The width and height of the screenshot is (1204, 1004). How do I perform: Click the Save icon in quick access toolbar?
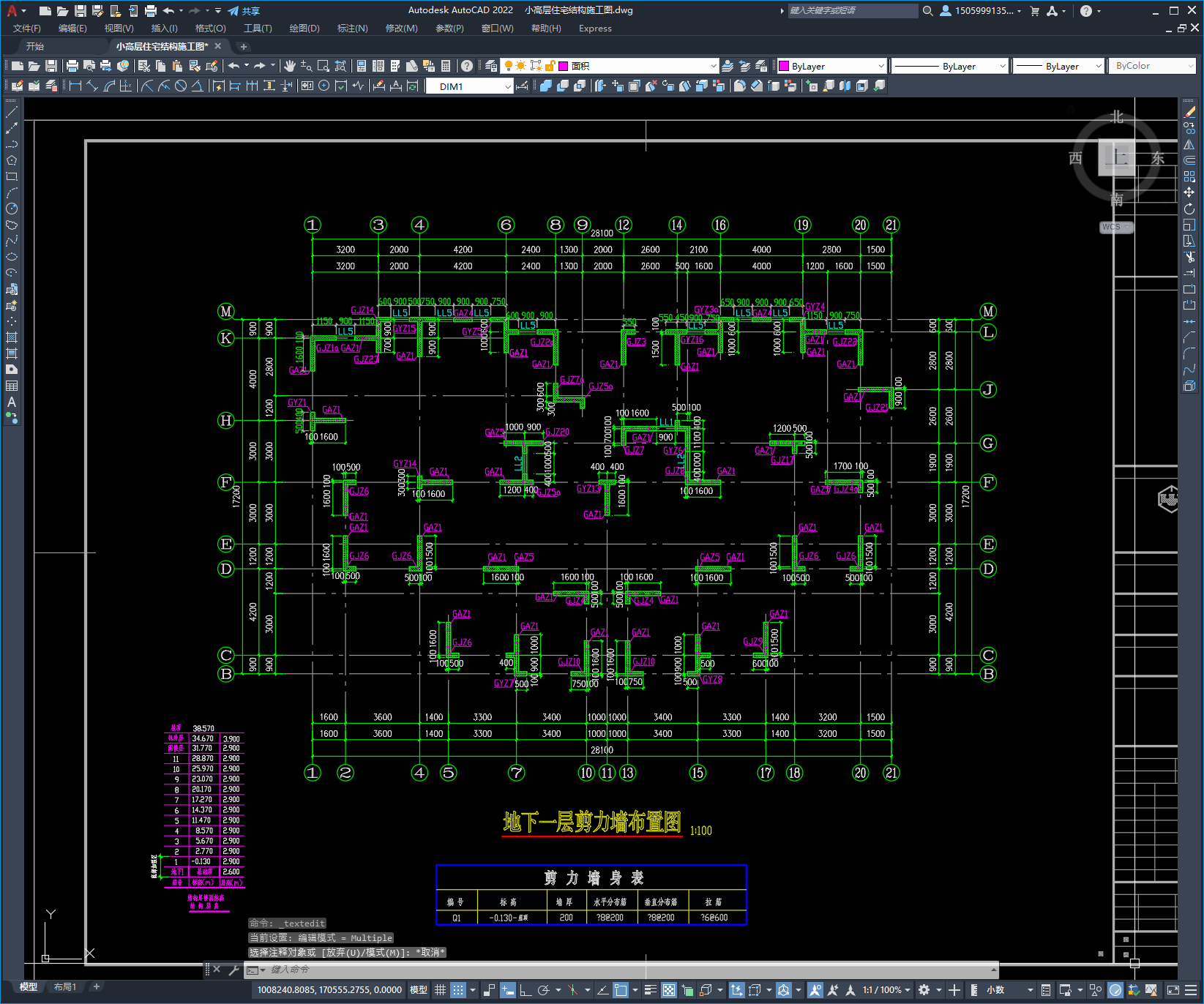pos(81,11)
